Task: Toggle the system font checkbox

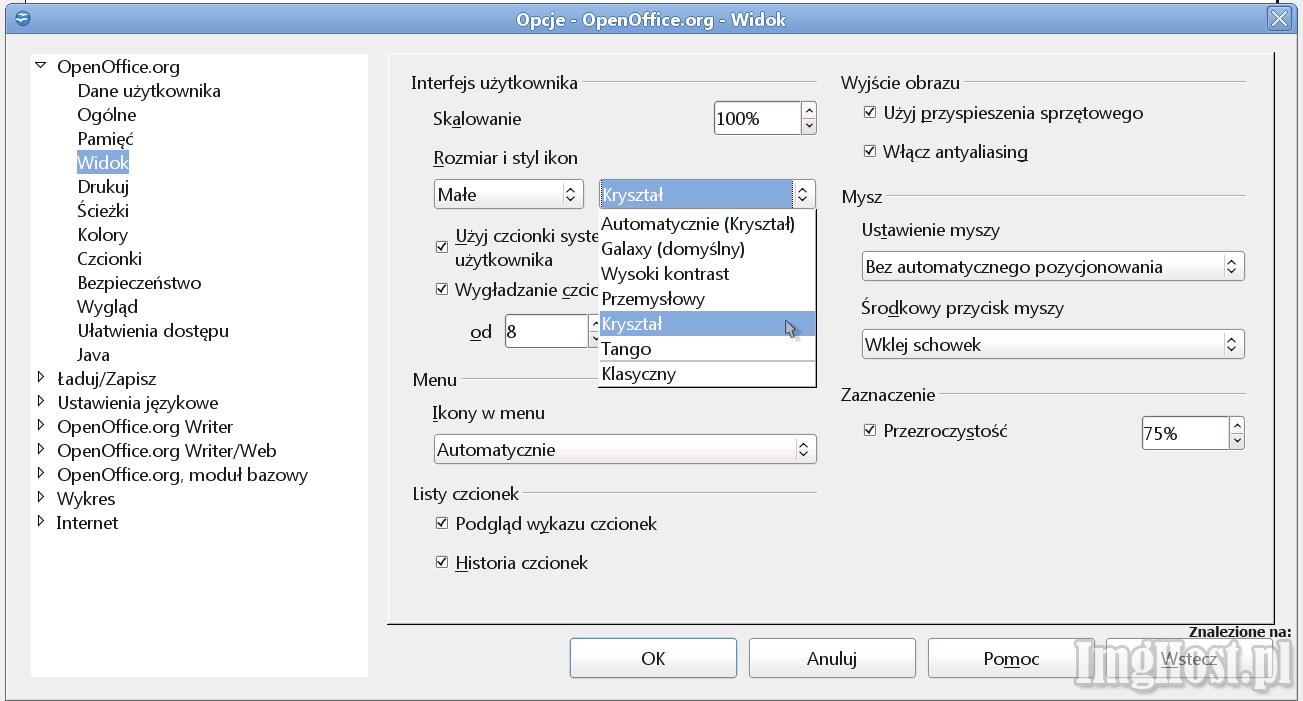Action: [442, 246]
